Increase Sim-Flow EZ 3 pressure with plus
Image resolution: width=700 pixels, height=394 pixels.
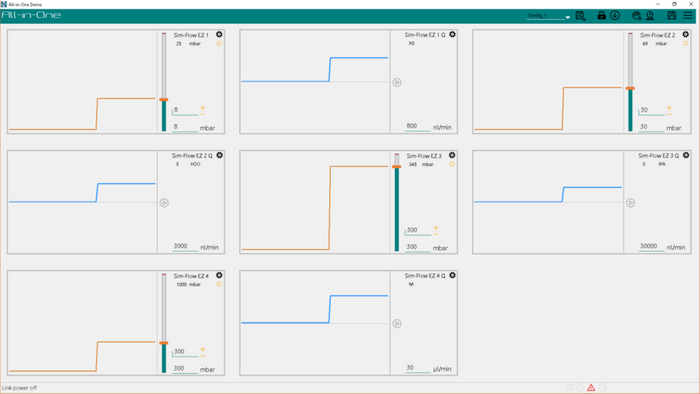[436, 228]
